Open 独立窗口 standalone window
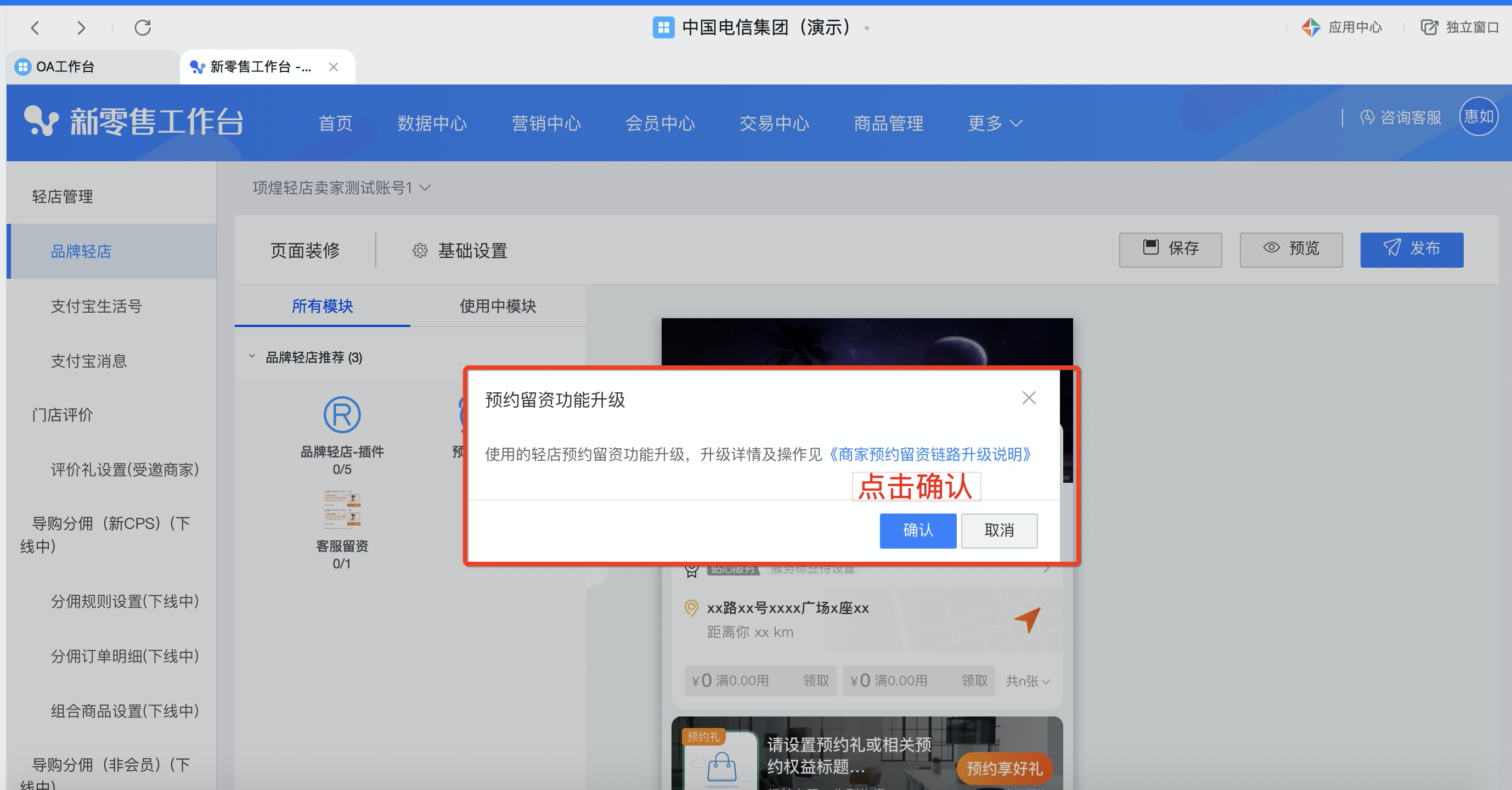The width and height of the screenshot is (1512, 790). click(x=1460, y=27)
